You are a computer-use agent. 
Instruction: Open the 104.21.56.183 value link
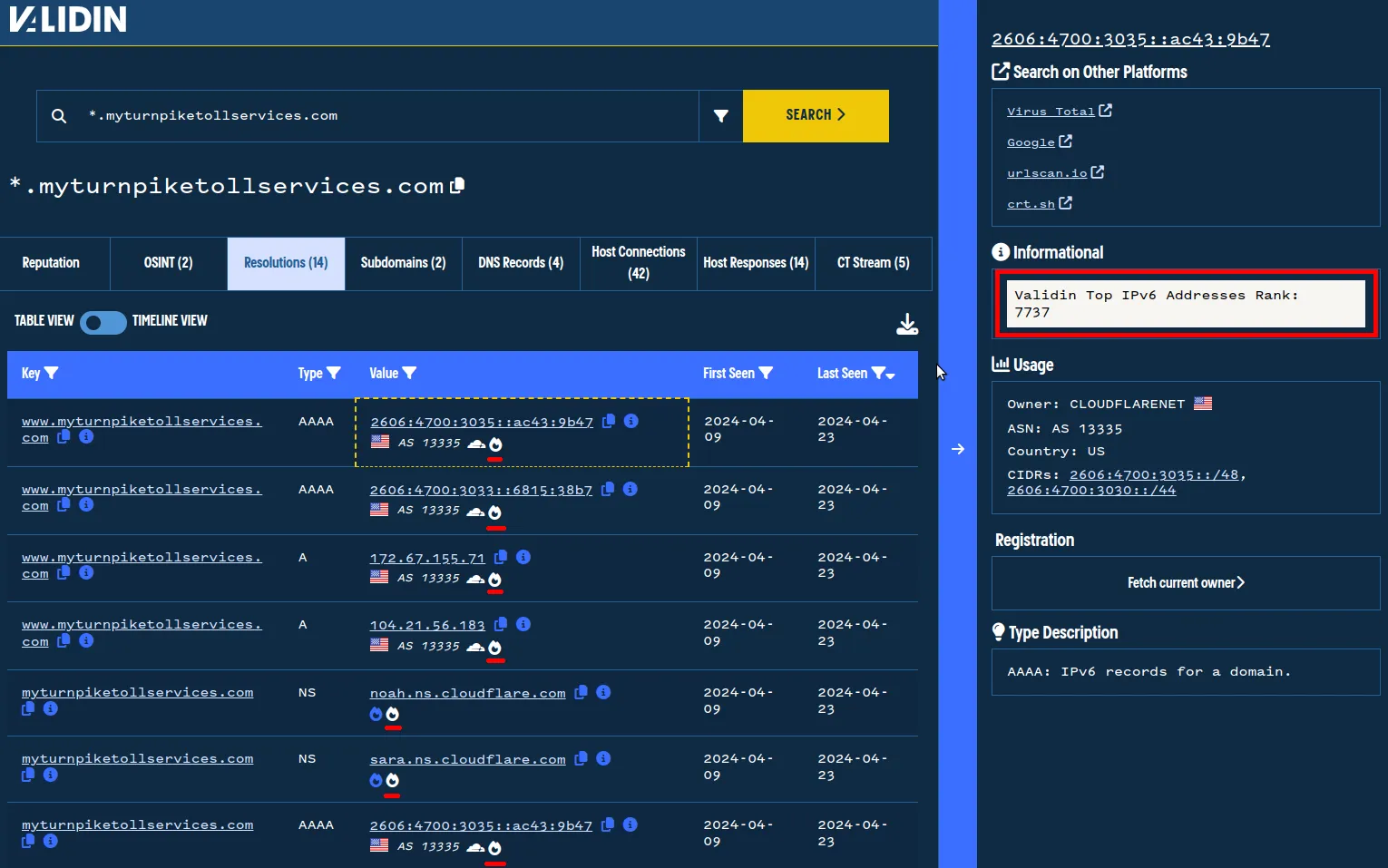(427, 626)
